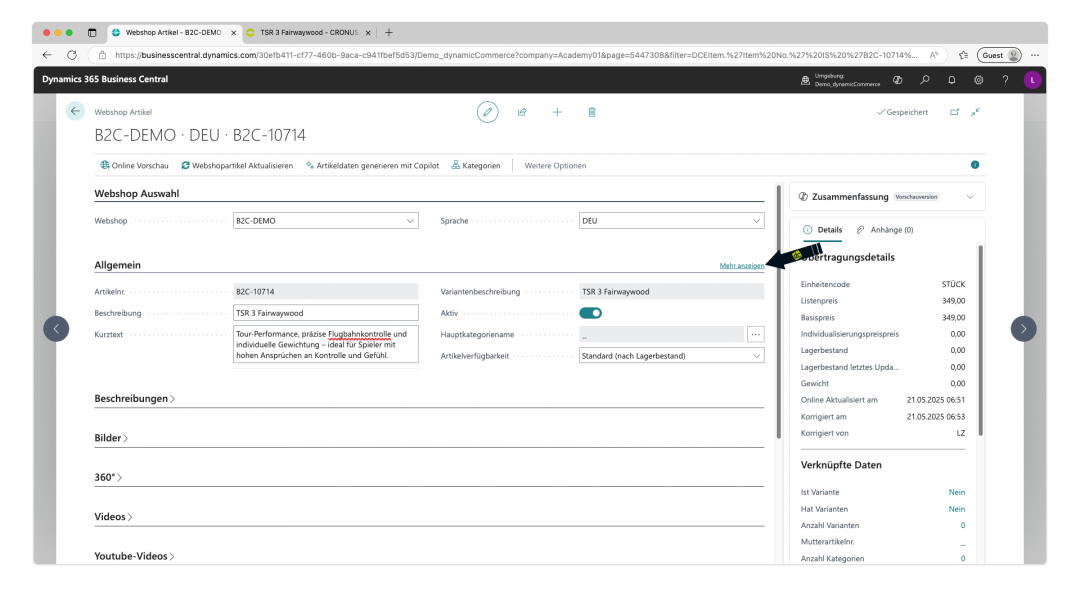Go to next record arrow

pyautogui.click(x=1024, y=328)
